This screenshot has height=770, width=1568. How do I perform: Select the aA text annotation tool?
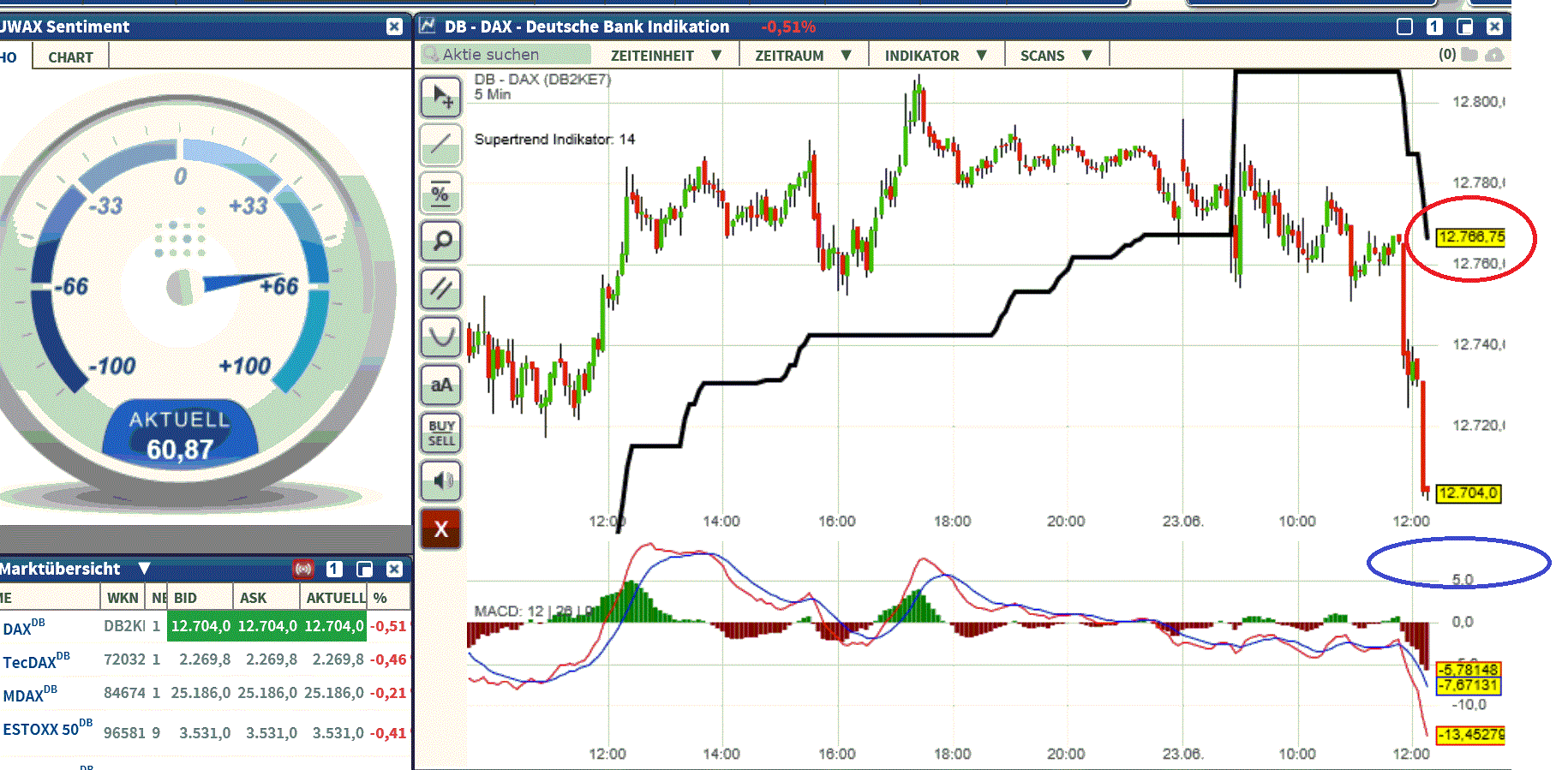[x=441, y=385]
